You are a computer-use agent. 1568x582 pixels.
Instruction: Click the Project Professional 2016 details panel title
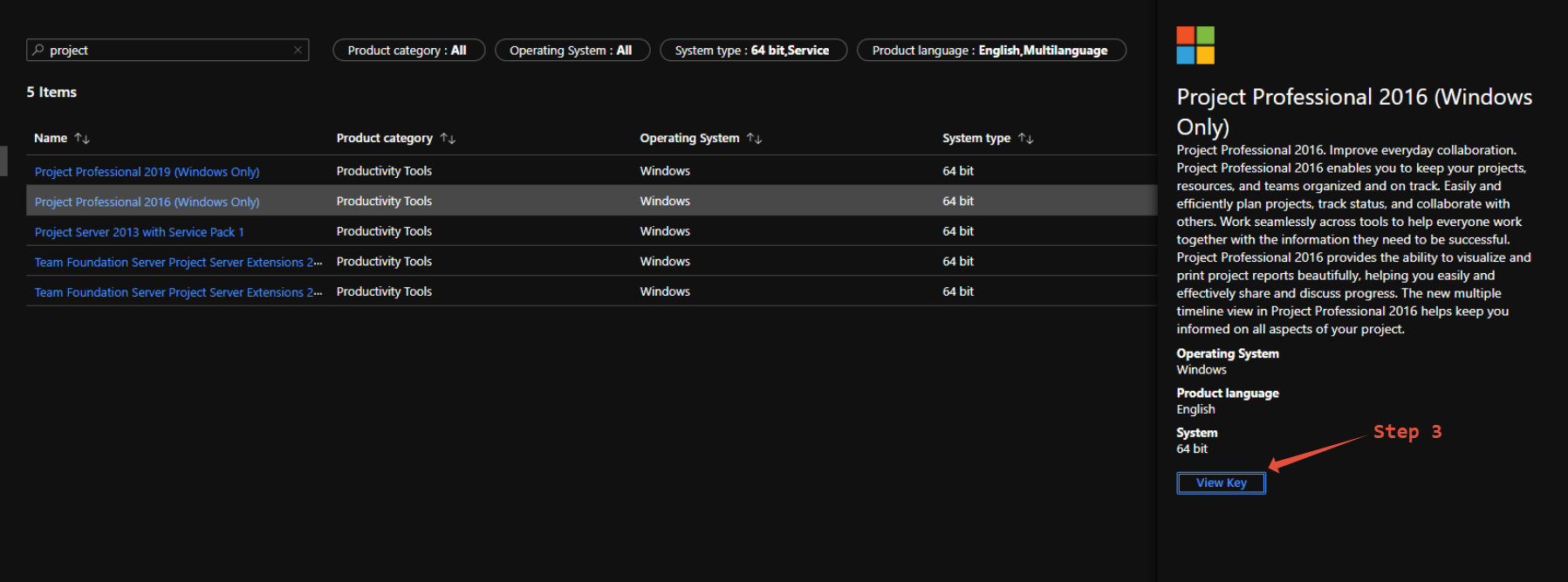coord(1354,111)
